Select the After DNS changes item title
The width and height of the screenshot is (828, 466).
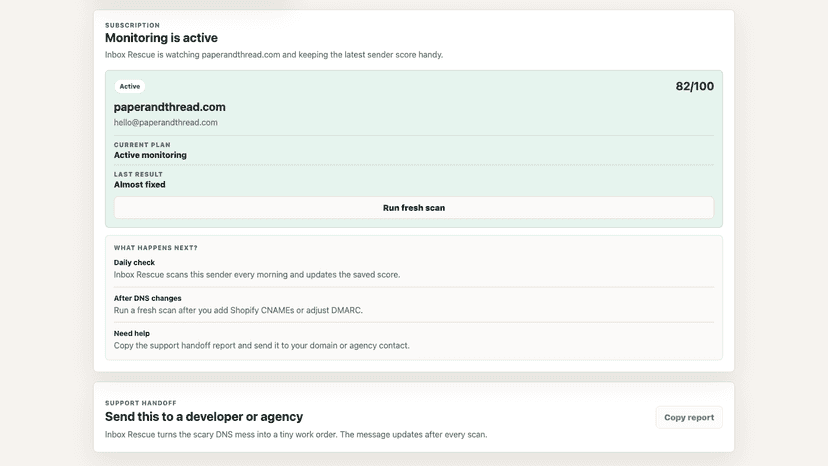pyautogui.click(x=147, y=299)
